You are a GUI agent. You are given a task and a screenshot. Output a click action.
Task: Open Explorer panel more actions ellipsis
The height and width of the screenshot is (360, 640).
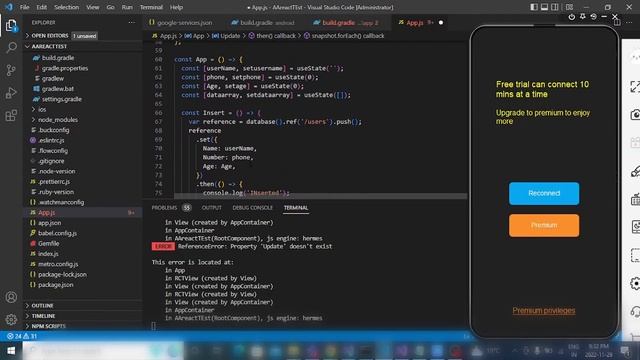click(x=131, y=23)
